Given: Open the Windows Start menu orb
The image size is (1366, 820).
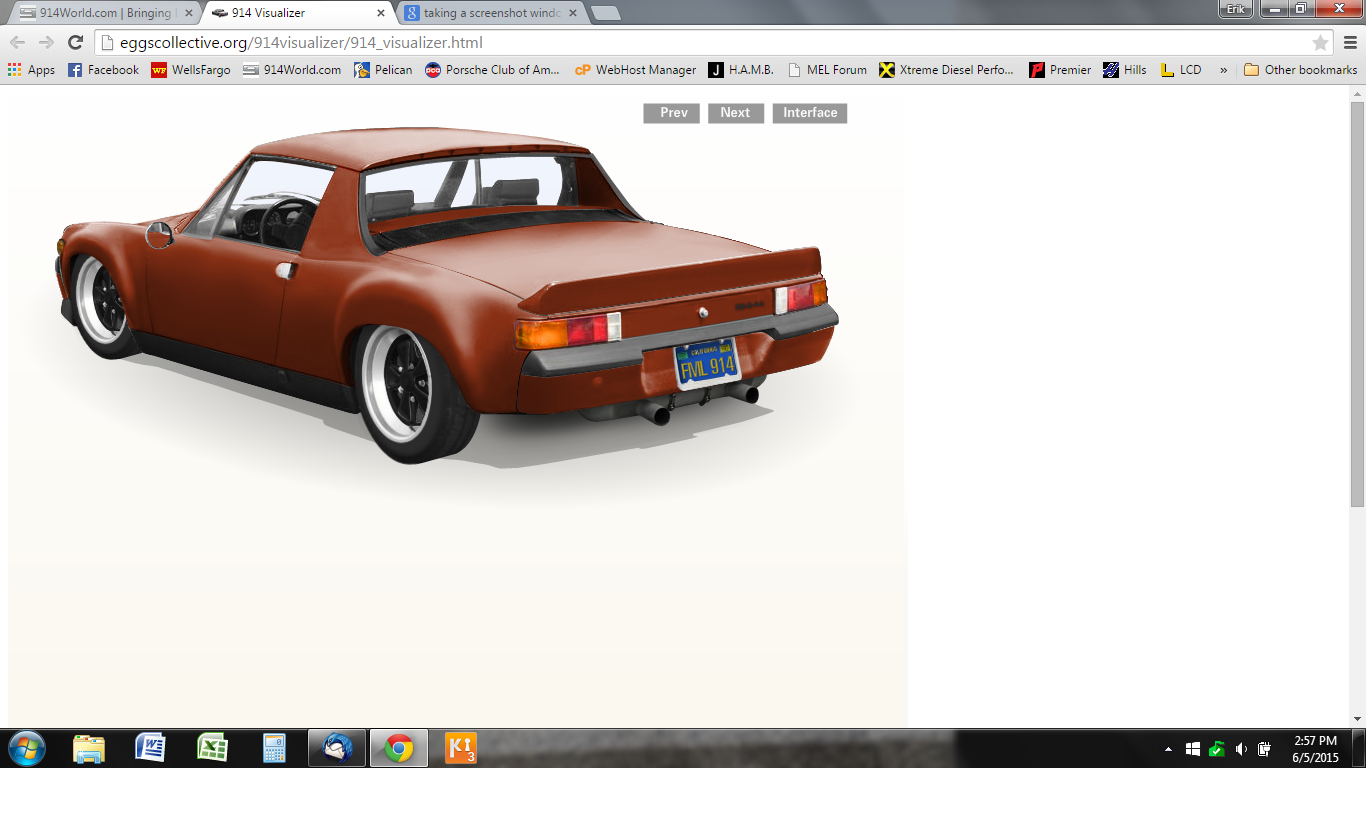Looking at the screenshot, I should (x=27, y=748).
